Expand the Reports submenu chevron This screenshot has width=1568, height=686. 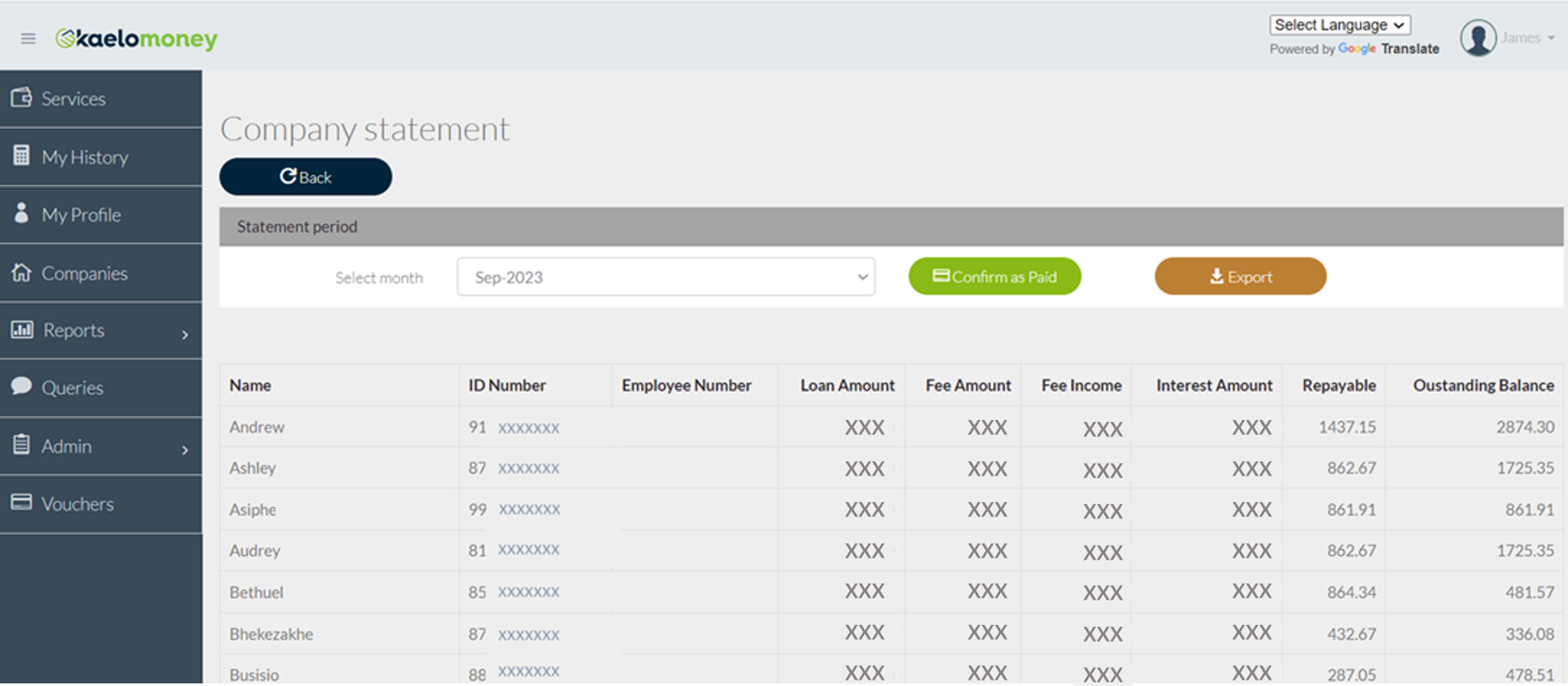[185, 335]
